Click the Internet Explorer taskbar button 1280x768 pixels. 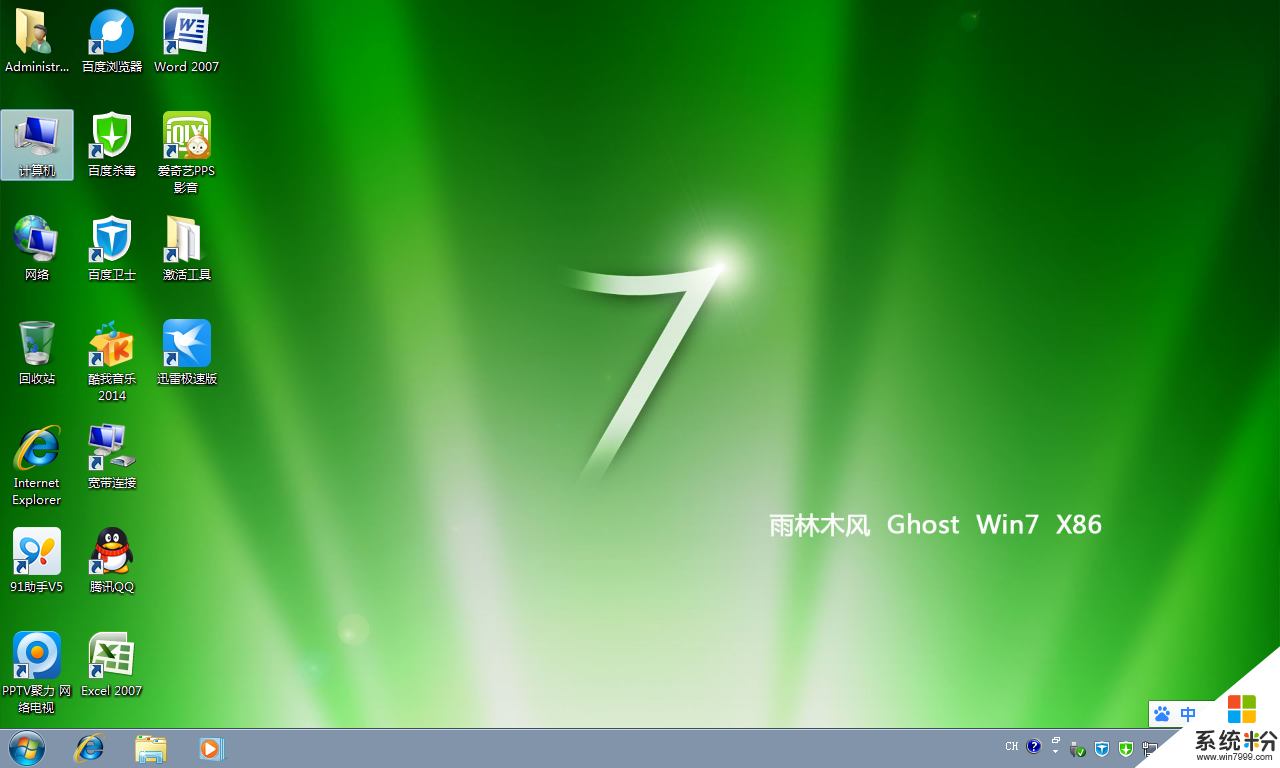click(x=90, y=748)
